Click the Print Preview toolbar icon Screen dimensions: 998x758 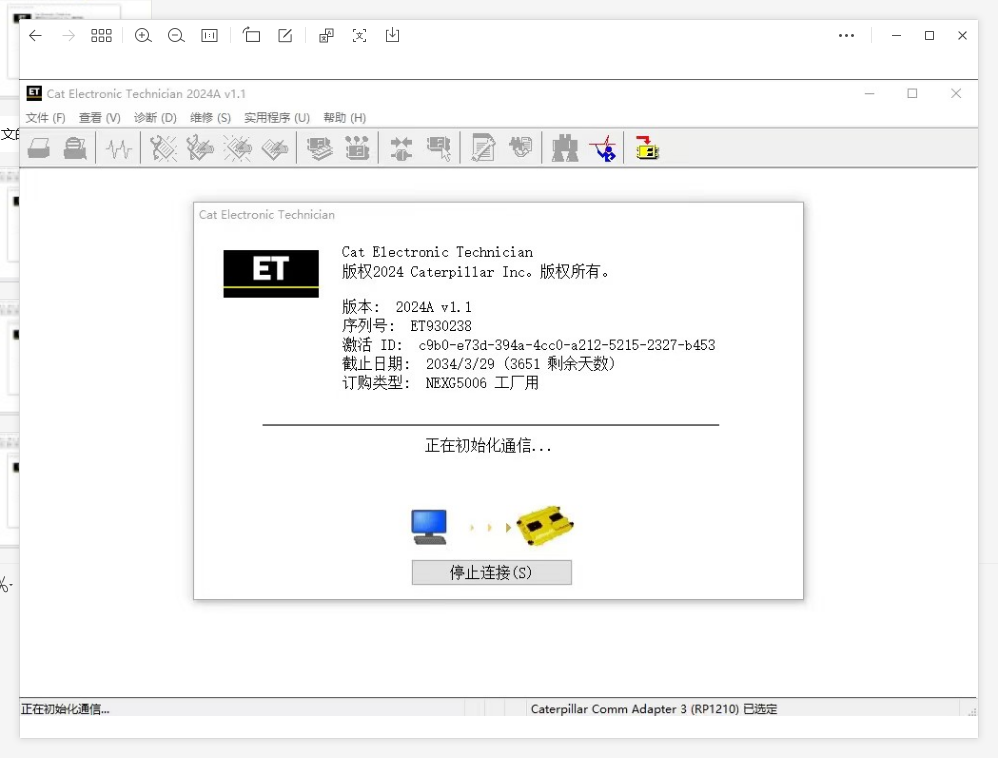click(75, 149)
